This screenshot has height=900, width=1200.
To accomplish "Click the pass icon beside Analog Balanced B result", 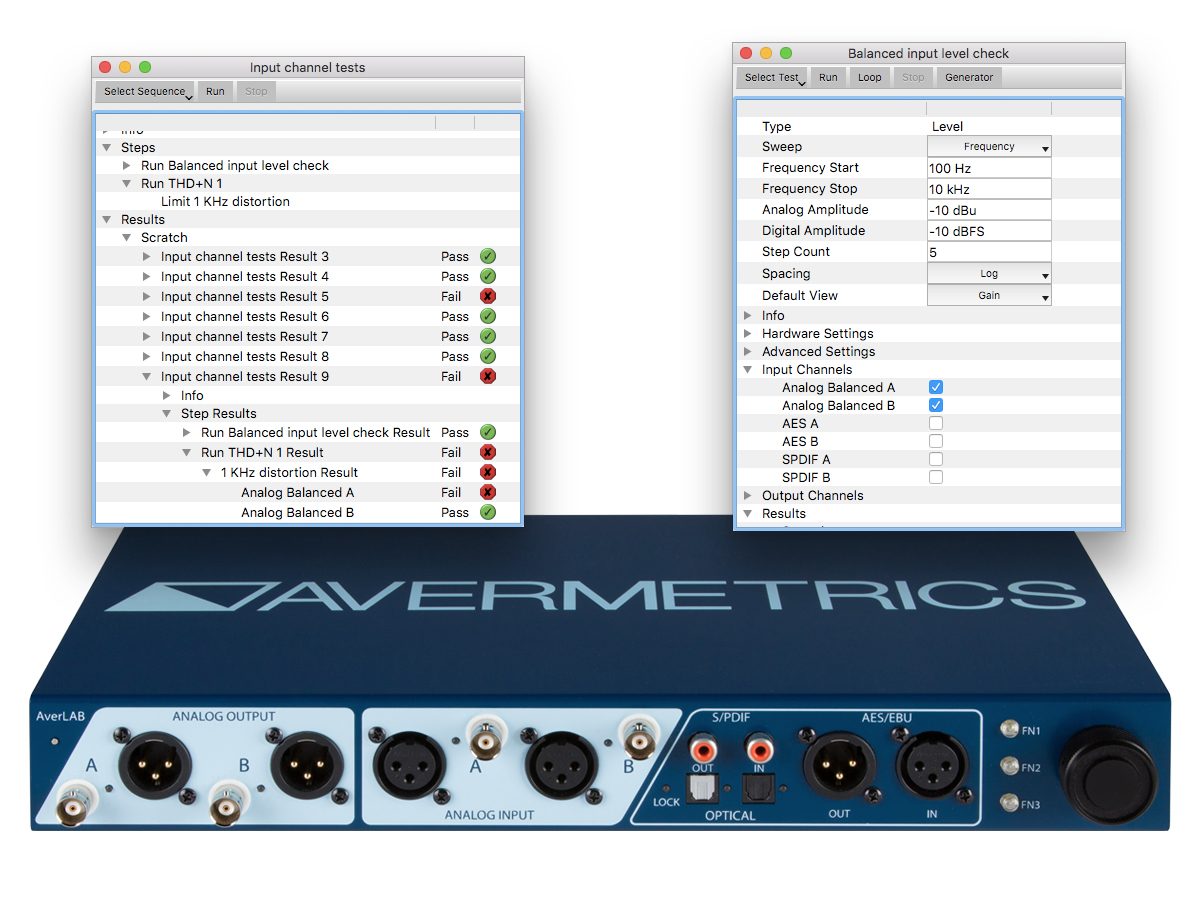I will 488,512.
